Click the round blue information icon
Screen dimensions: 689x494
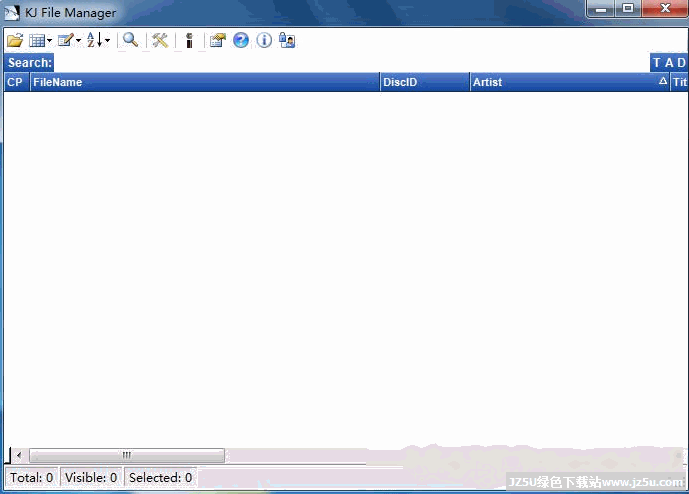264,40
